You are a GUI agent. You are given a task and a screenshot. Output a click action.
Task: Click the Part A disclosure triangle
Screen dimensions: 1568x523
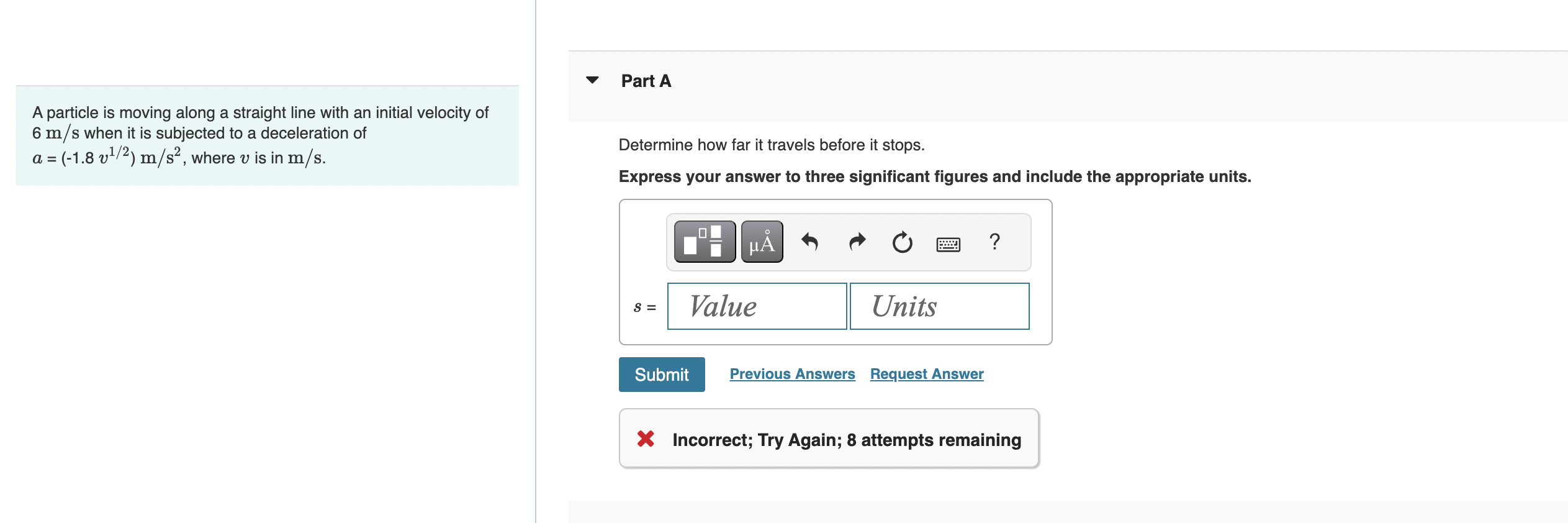(x=592, y=79)
